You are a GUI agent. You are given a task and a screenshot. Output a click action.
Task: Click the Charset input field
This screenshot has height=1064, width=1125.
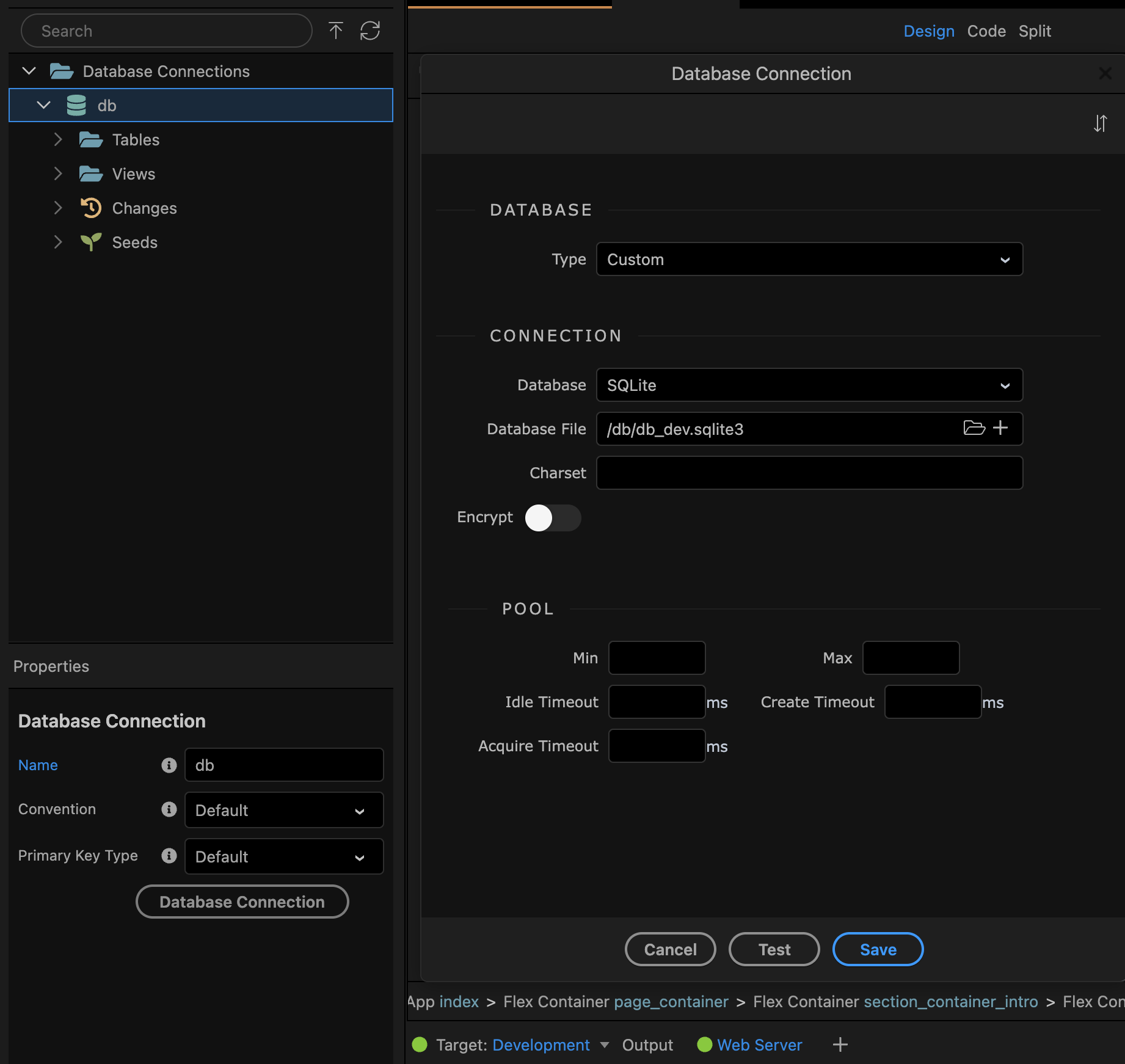point(809,473)
